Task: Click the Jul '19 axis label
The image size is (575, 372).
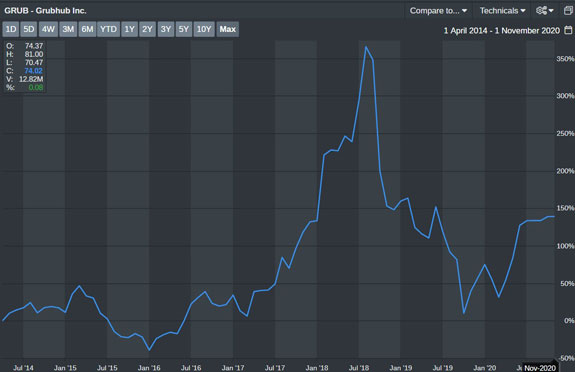Action: (443, 368)
